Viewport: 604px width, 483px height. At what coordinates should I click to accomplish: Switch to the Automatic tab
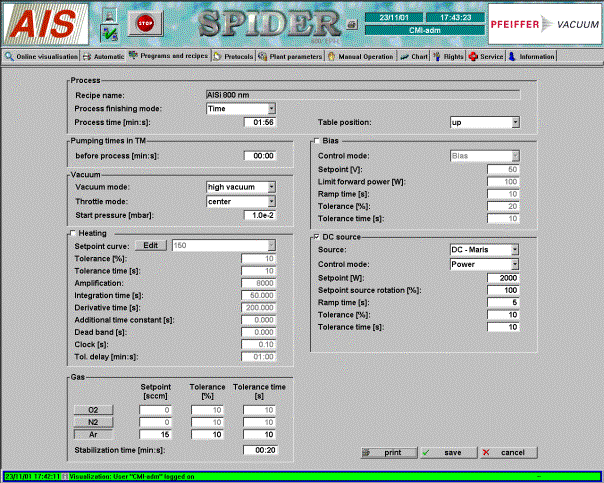coord(104,57)
